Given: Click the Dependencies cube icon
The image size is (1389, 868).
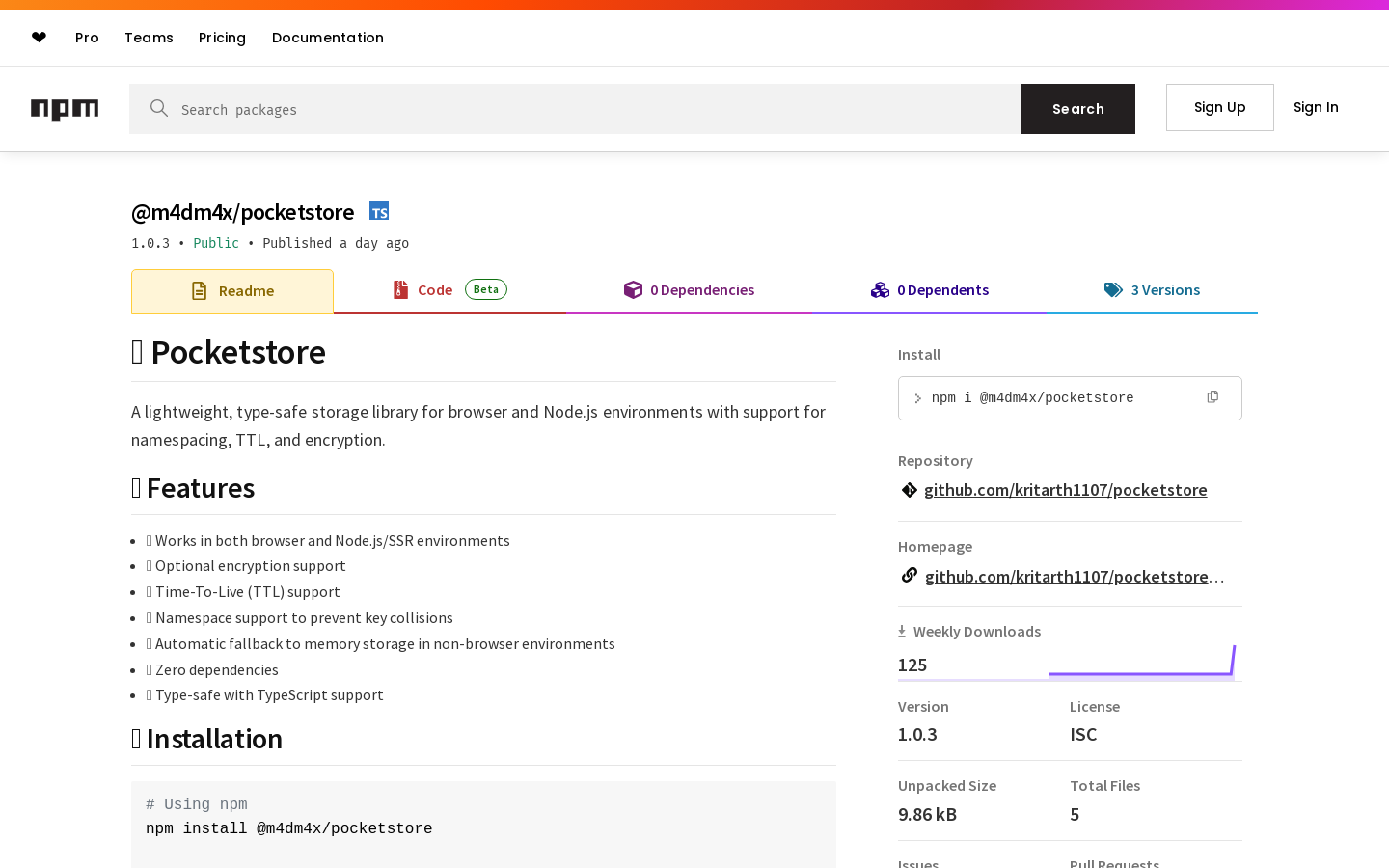Looking at the screenshot, I should (x=633, y=290).
